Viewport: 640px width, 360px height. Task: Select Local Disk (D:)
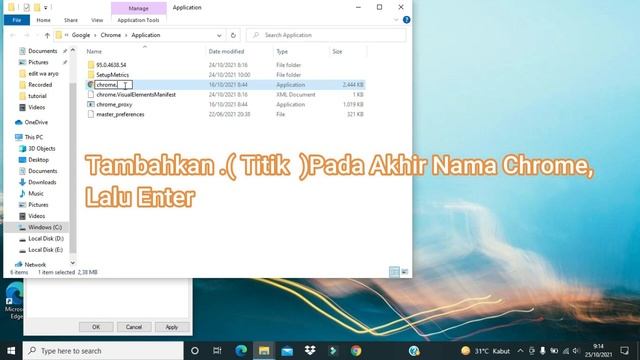point(46,238)
